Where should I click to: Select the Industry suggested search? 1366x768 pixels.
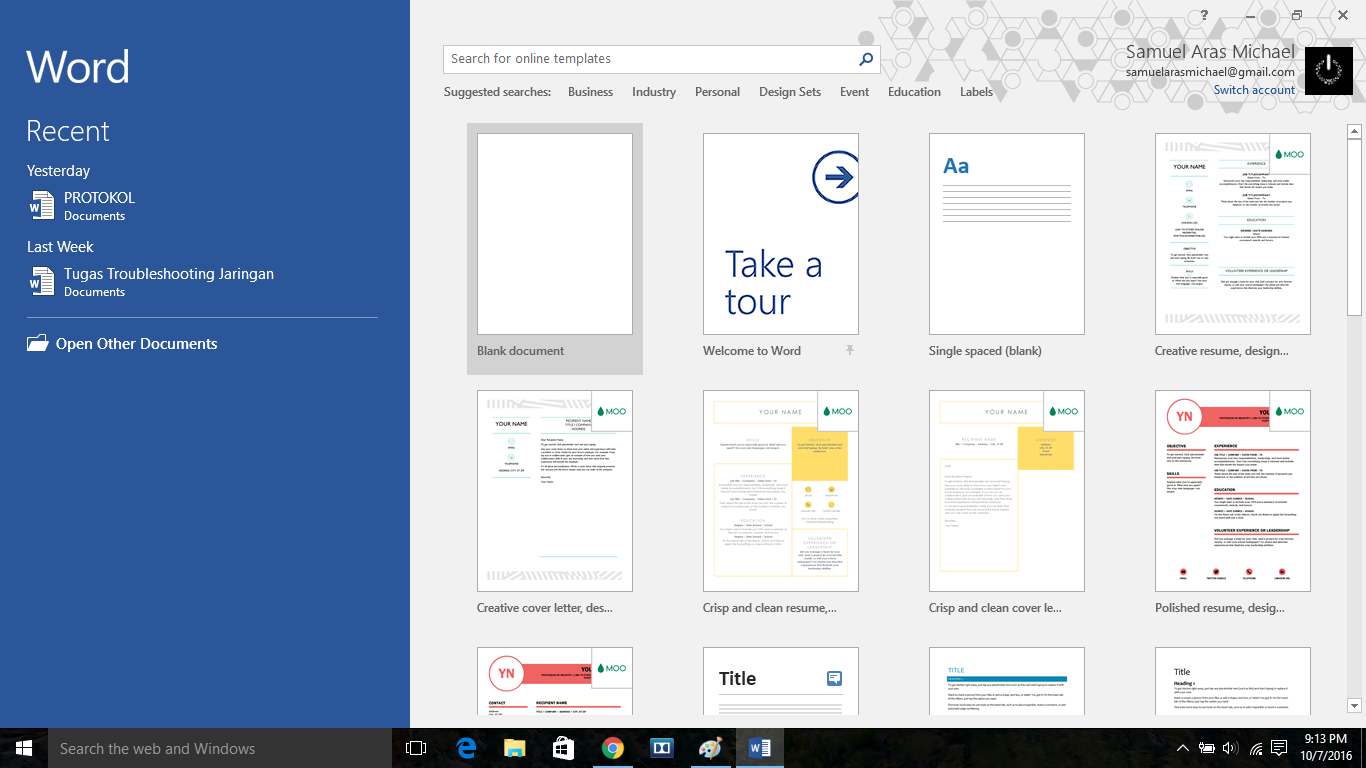coord(654,92)
